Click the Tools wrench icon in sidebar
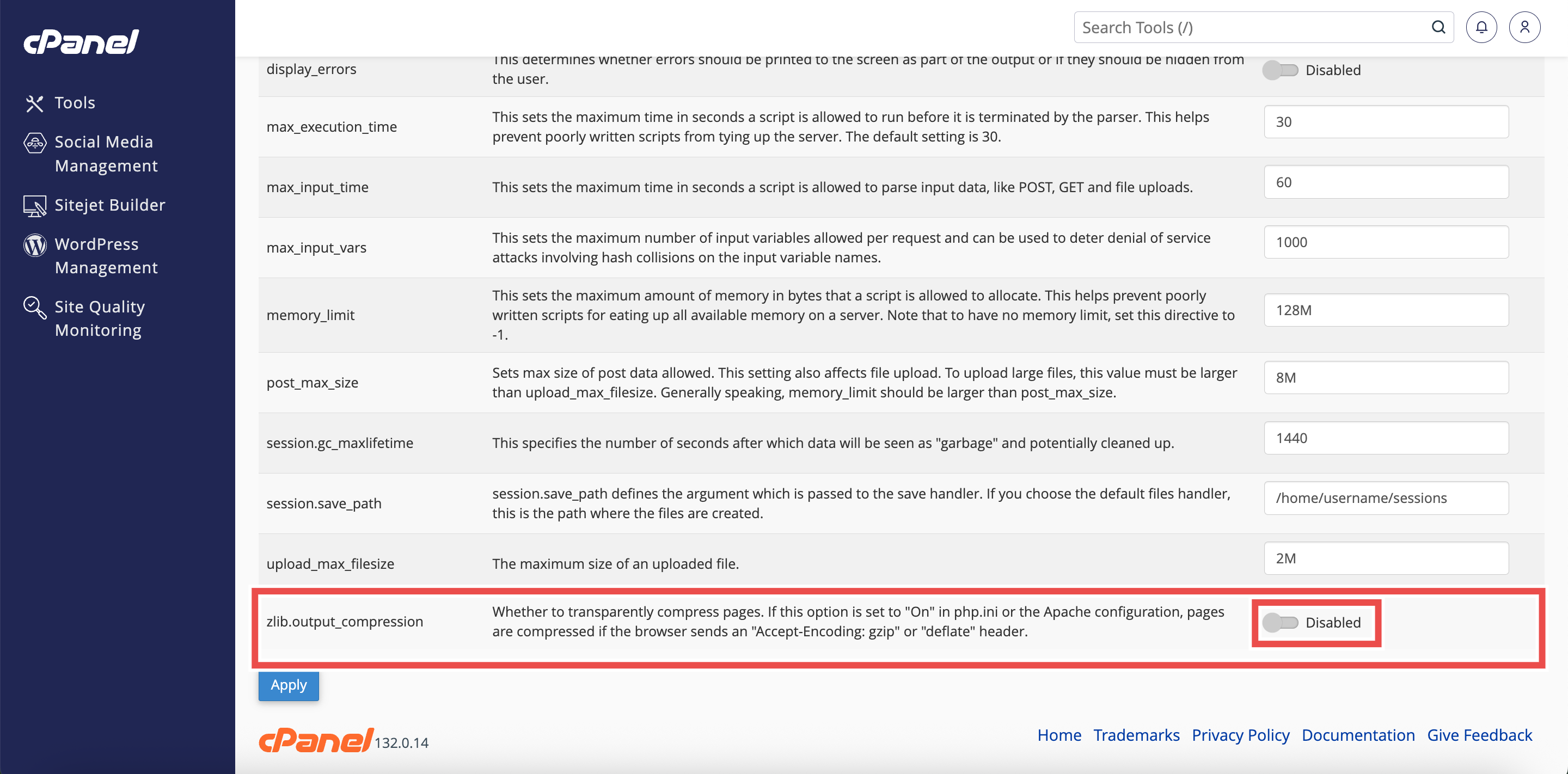 pos(34,103)
